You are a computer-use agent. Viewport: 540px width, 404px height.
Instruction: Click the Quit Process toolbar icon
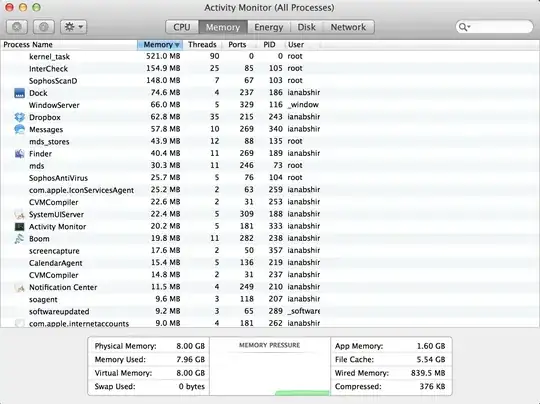pyautogui.click(x=17, y=27)
